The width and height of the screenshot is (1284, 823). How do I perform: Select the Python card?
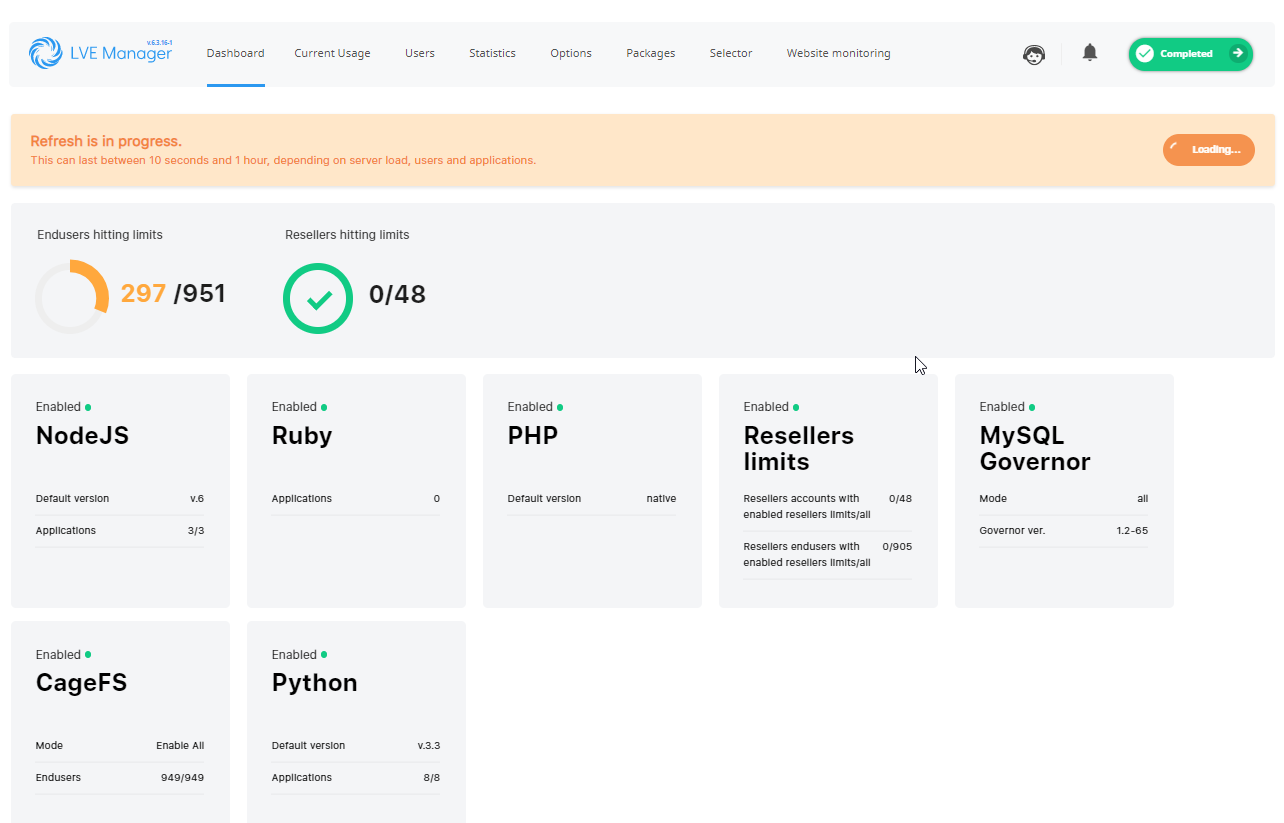coord(355,720)
